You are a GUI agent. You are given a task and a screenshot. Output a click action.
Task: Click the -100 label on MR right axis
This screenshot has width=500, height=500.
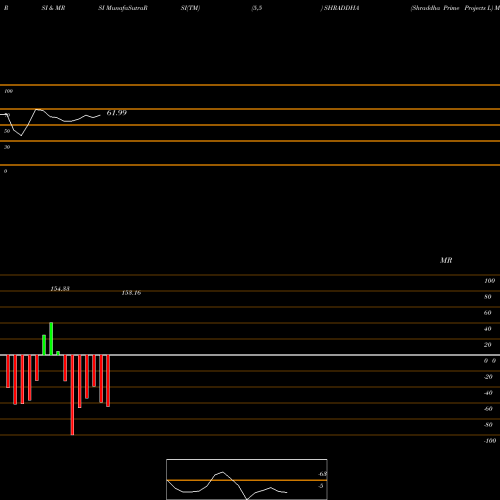(490, 441)
